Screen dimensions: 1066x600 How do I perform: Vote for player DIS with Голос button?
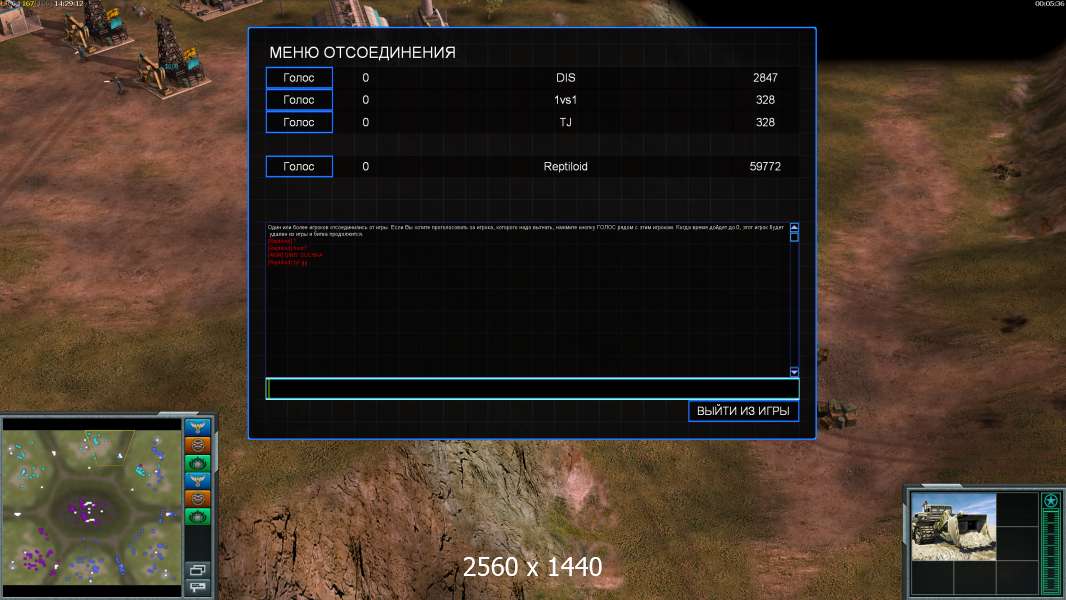(299, 78)
